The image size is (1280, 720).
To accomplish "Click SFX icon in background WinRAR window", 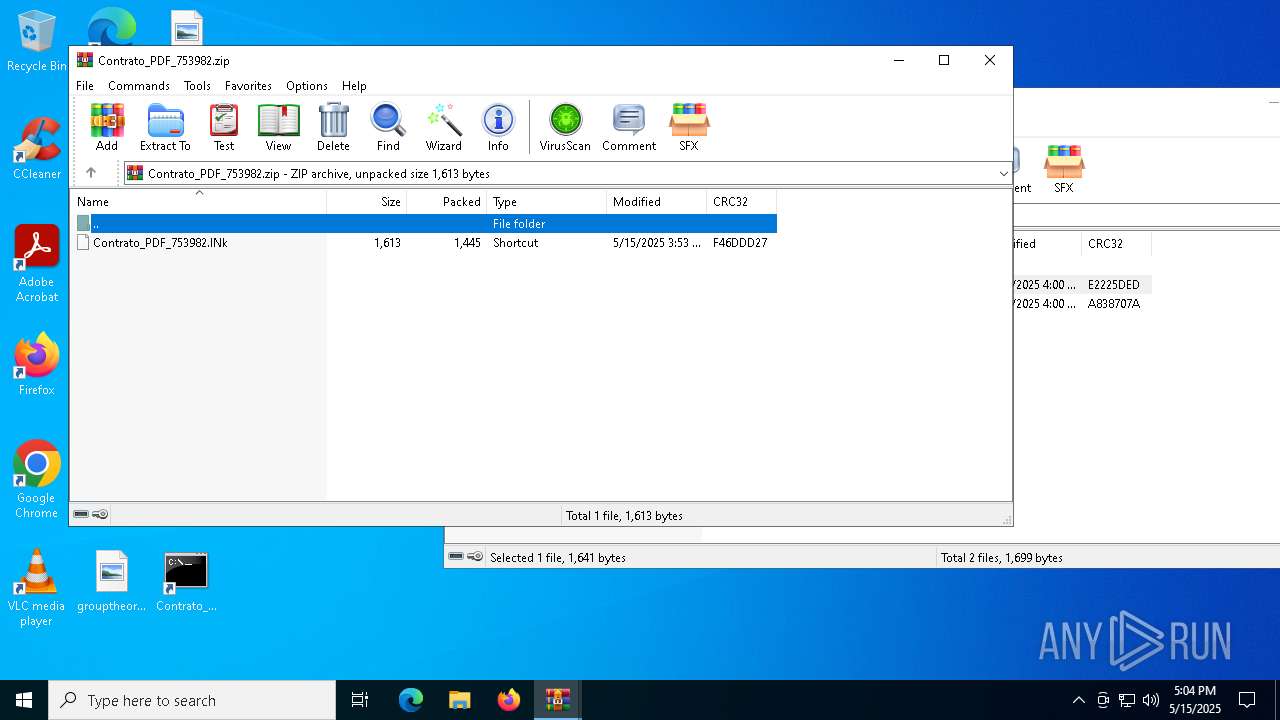I will click(1063, 169).
